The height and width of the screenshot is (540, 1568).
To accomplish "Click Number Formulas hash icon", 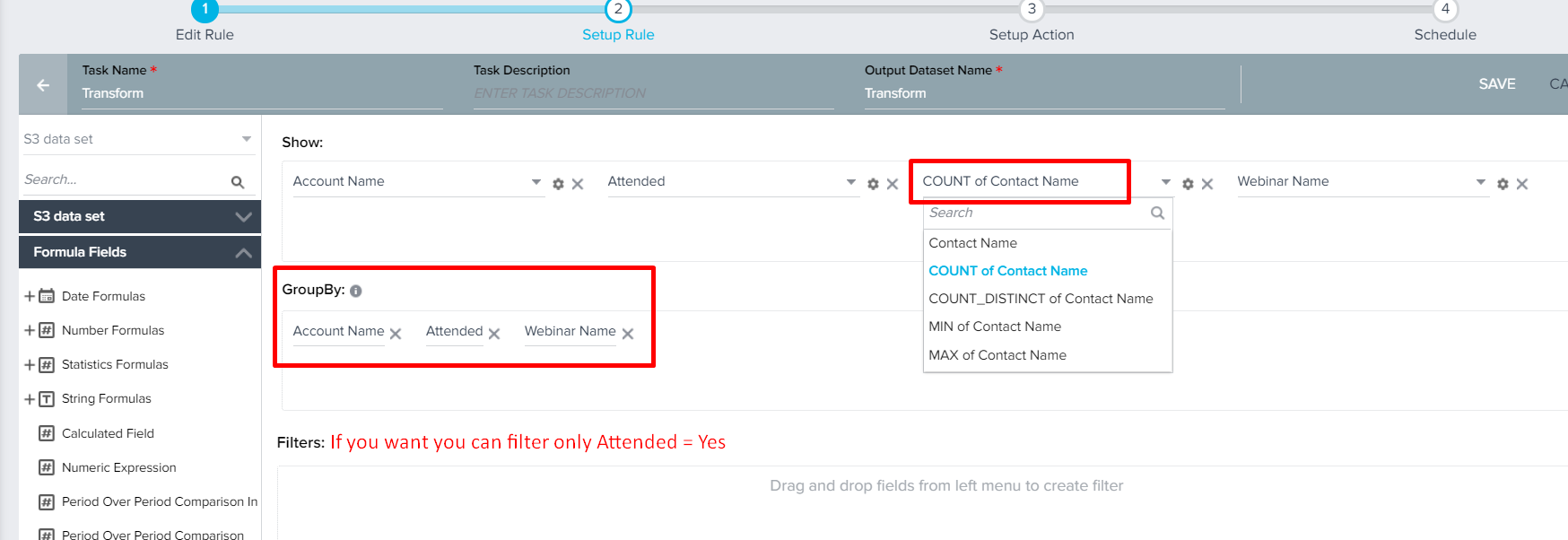I will (x=47, y=330).
